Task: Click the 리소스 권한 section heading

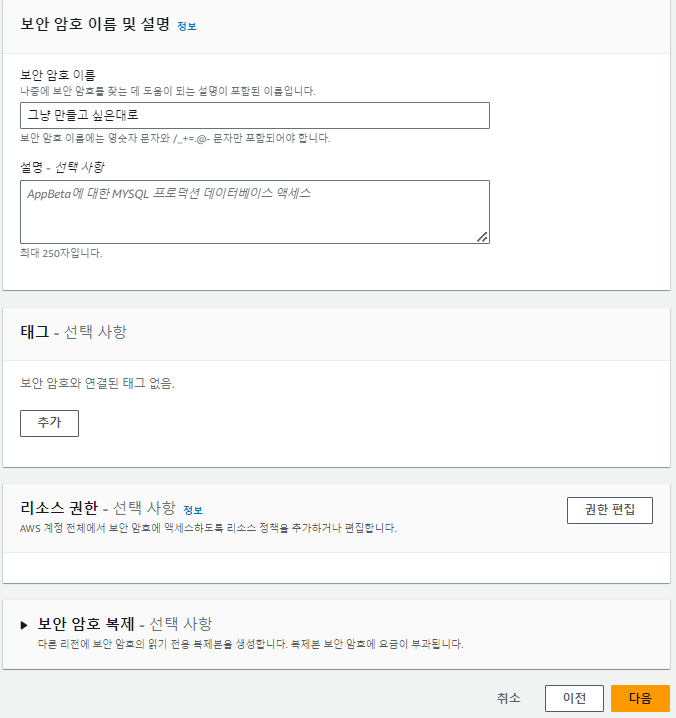Action: click(59, 508)
